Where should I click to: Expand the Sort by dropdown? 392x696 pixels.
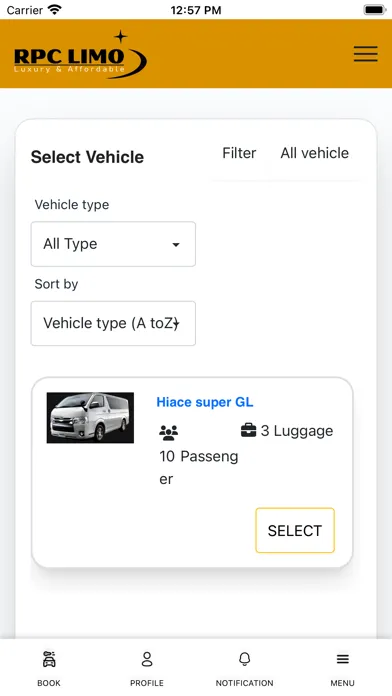(x=113, y=323)
